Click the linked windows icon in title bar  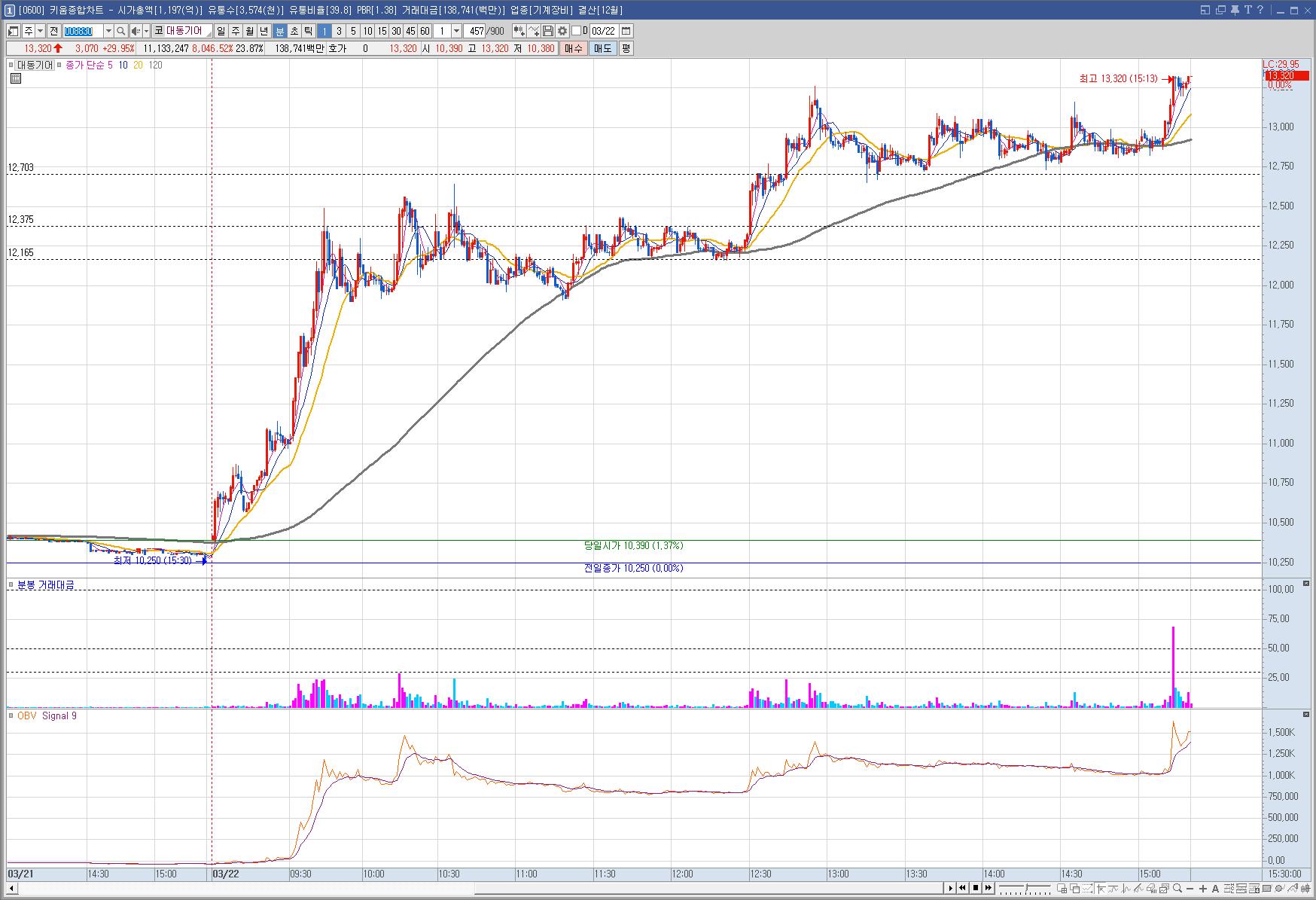point(1220,10)
